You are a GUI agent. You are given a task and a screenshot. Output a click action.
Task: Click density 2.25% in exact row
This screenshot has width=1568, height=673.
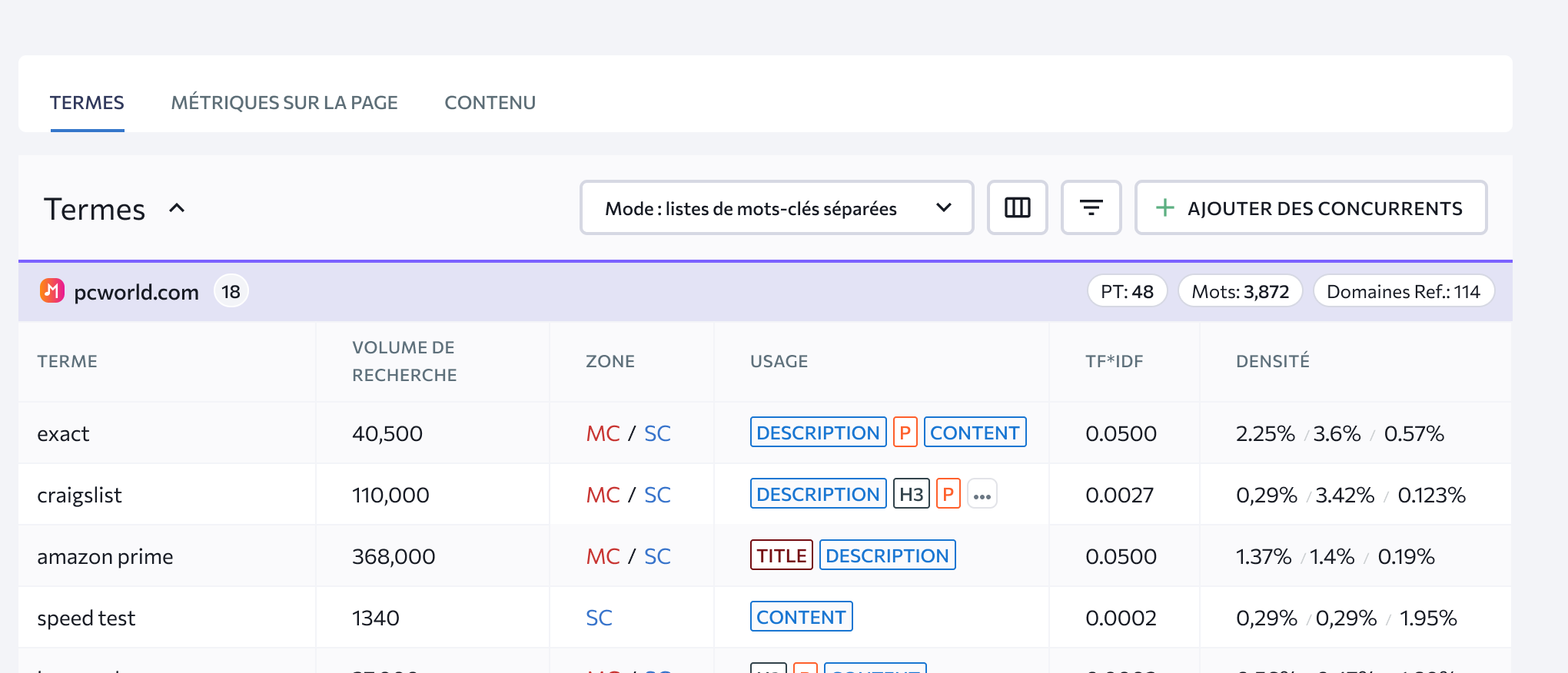1265,433
